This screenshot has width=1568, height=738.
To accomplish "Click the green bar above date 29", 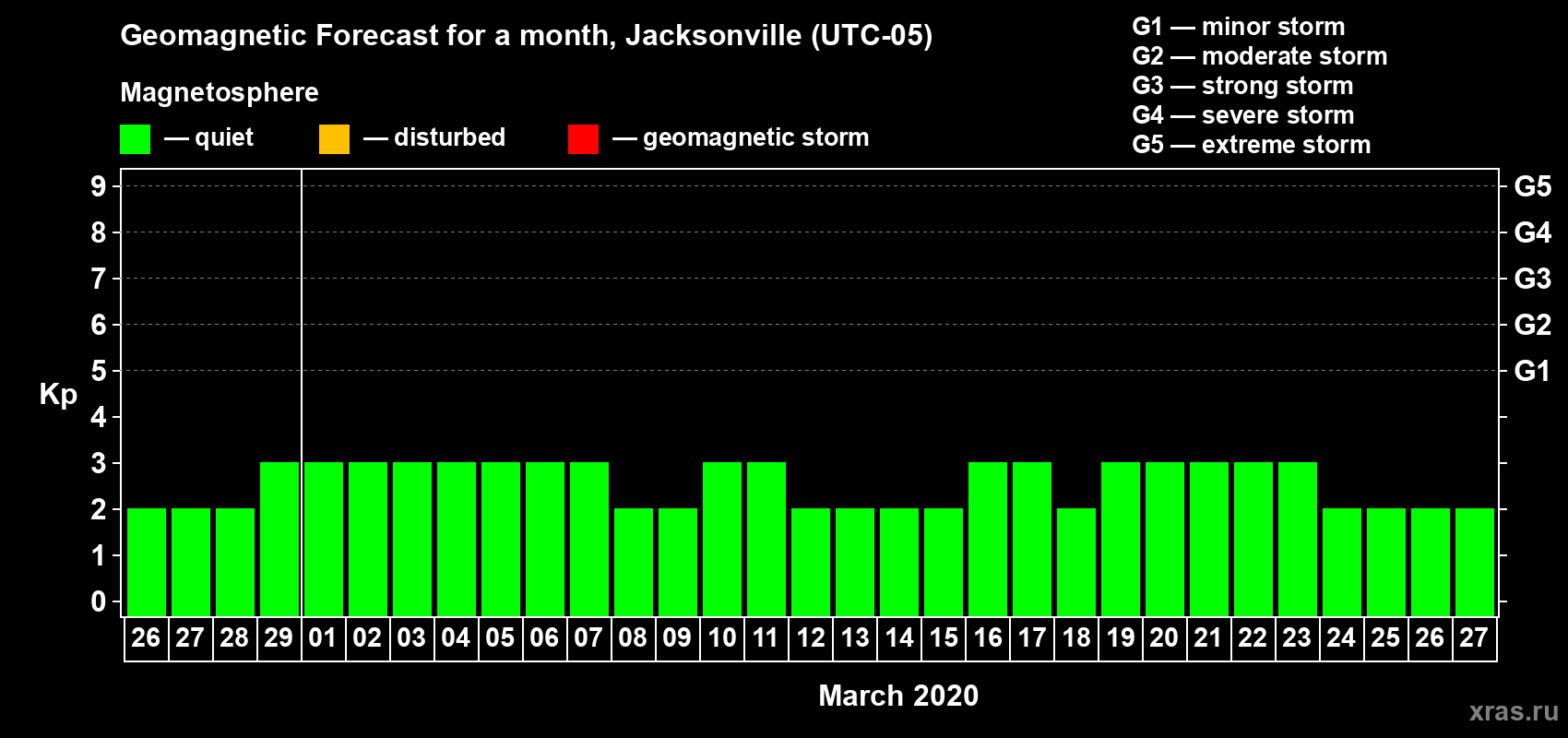I will [279, 539].
